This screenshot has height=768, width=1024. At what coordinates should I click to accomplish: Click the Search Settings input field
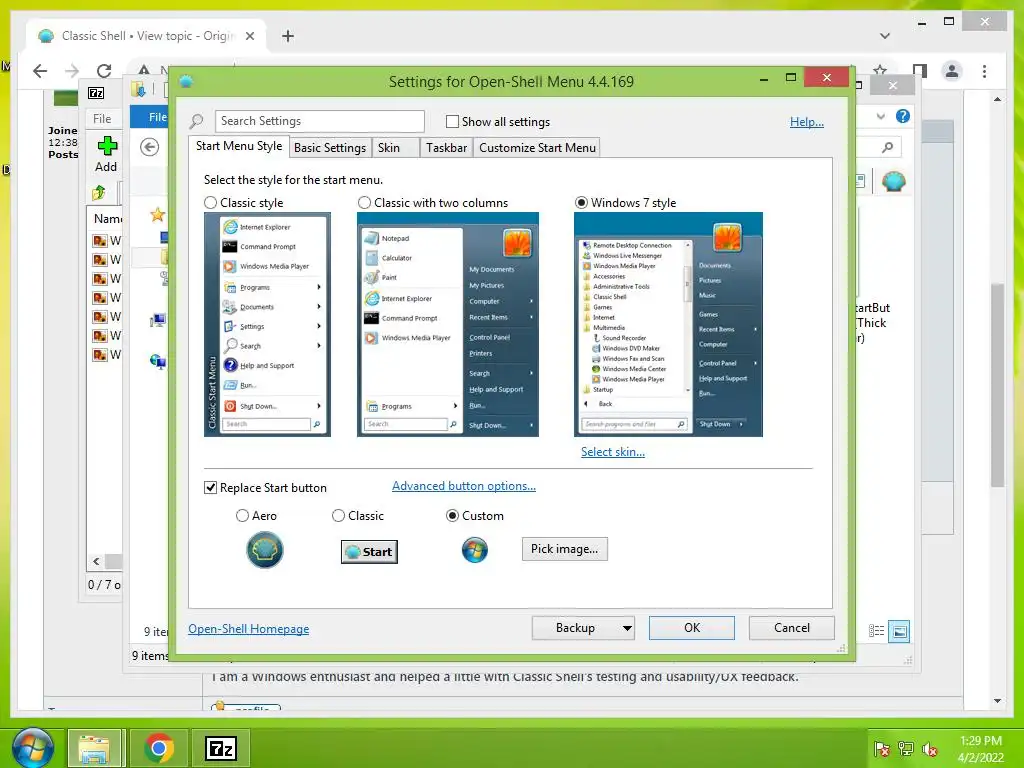319,121
